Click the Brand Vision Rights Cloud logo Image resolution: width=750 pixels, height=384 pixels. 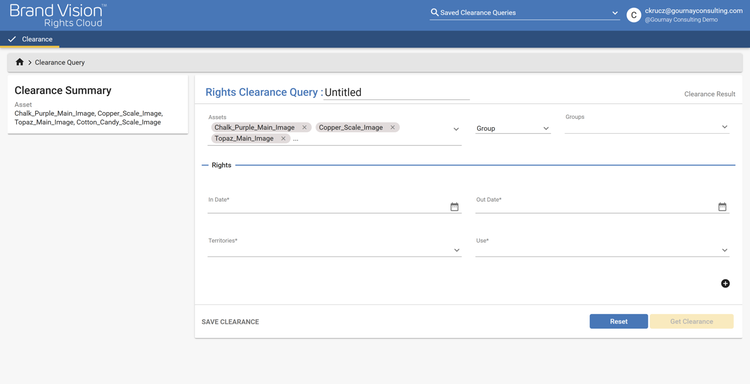[x=57, y=15]
